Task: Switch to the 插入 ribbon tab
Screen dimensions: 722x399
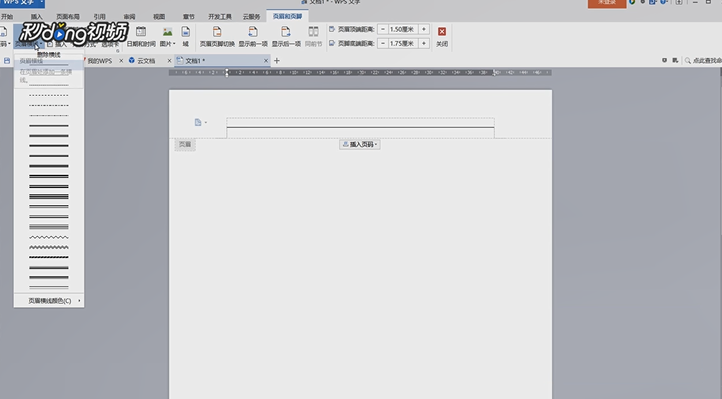Action: click(x=36, y=17)
